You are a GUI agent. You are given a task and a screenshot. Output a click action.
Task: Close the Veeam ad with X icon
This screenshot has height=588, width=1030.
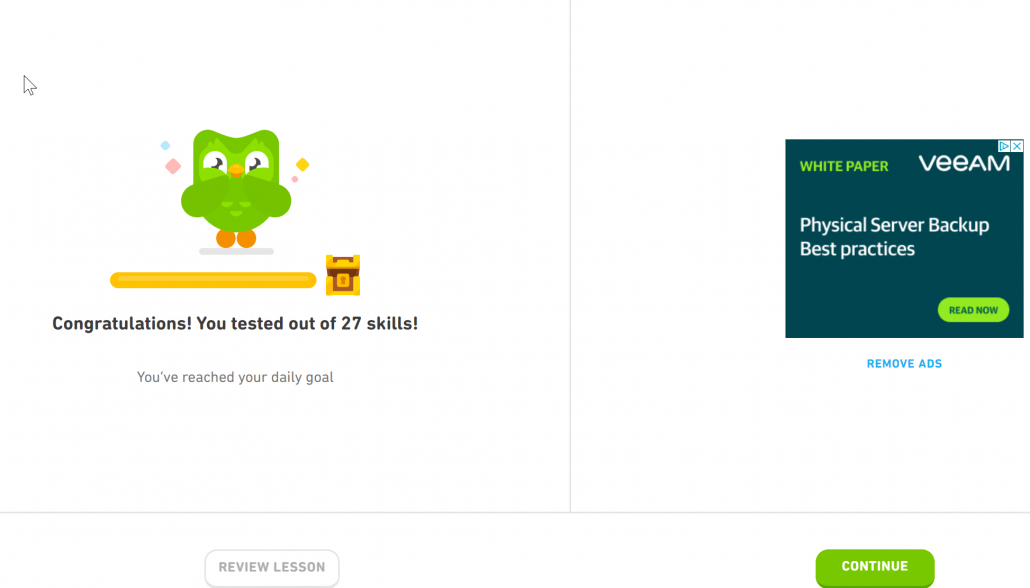pos(1017,146)
